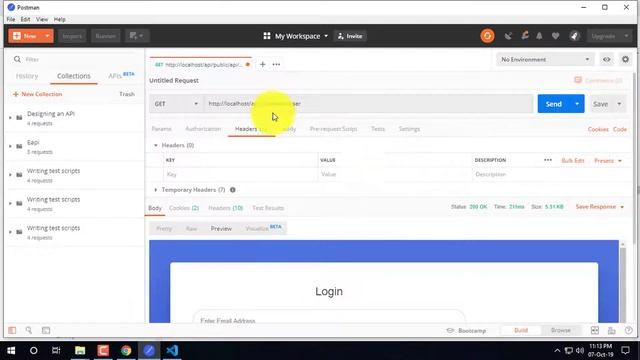Click headers table three-dots options icon
Screen dimensions: 640x360
pyautogui.click(x=548, y=160)
